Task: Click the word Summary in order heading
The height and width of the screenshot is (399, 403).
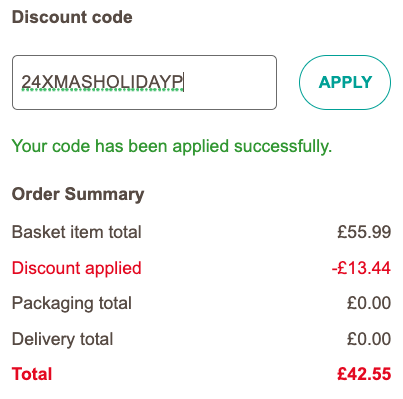Action: point(104,194)
